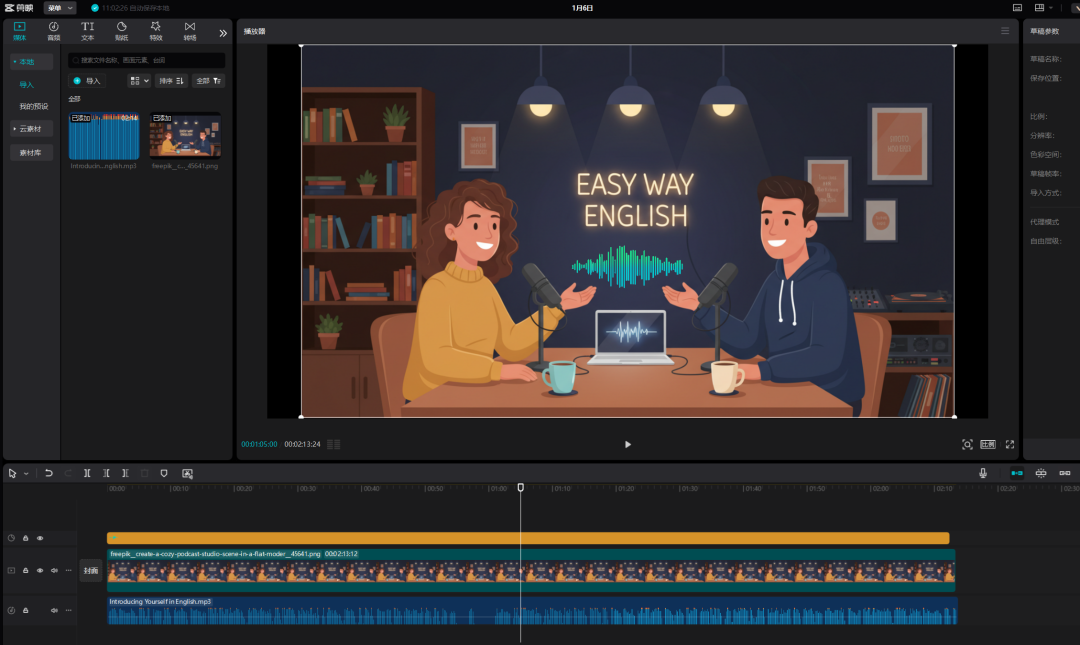Expand more panels with double chevron
Image resolution: width=1080 pixels, height=645 pixels.
click(x=222, y=32)
